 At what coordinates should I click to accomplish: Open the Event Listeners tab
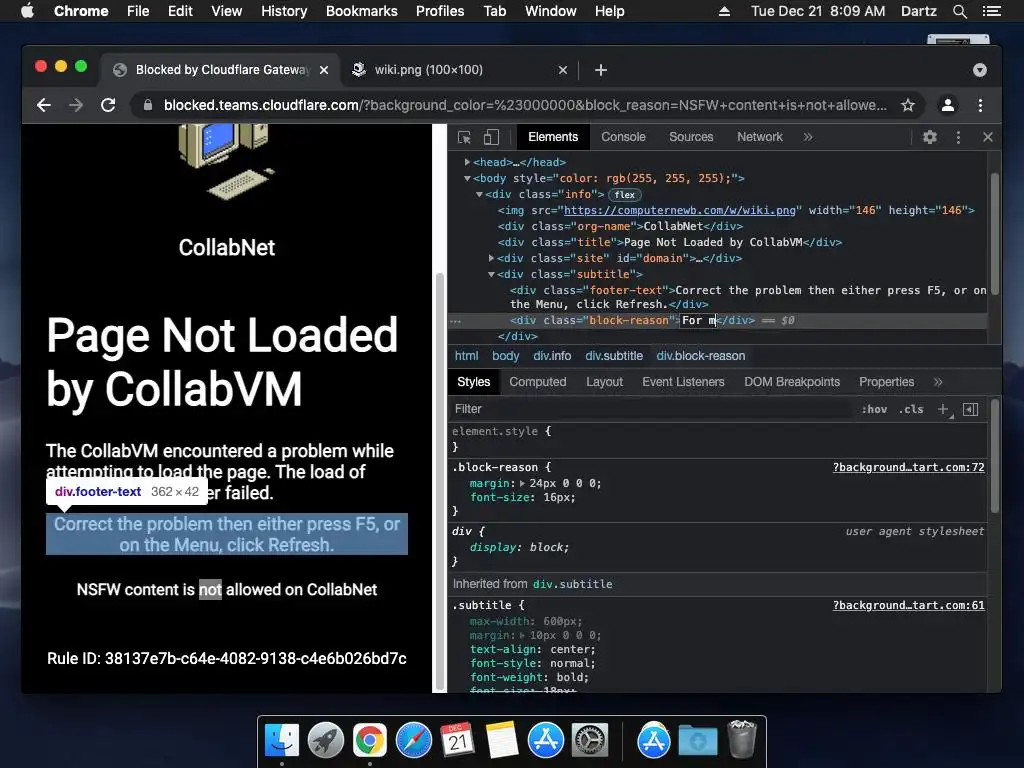click(x=683, y=382)
